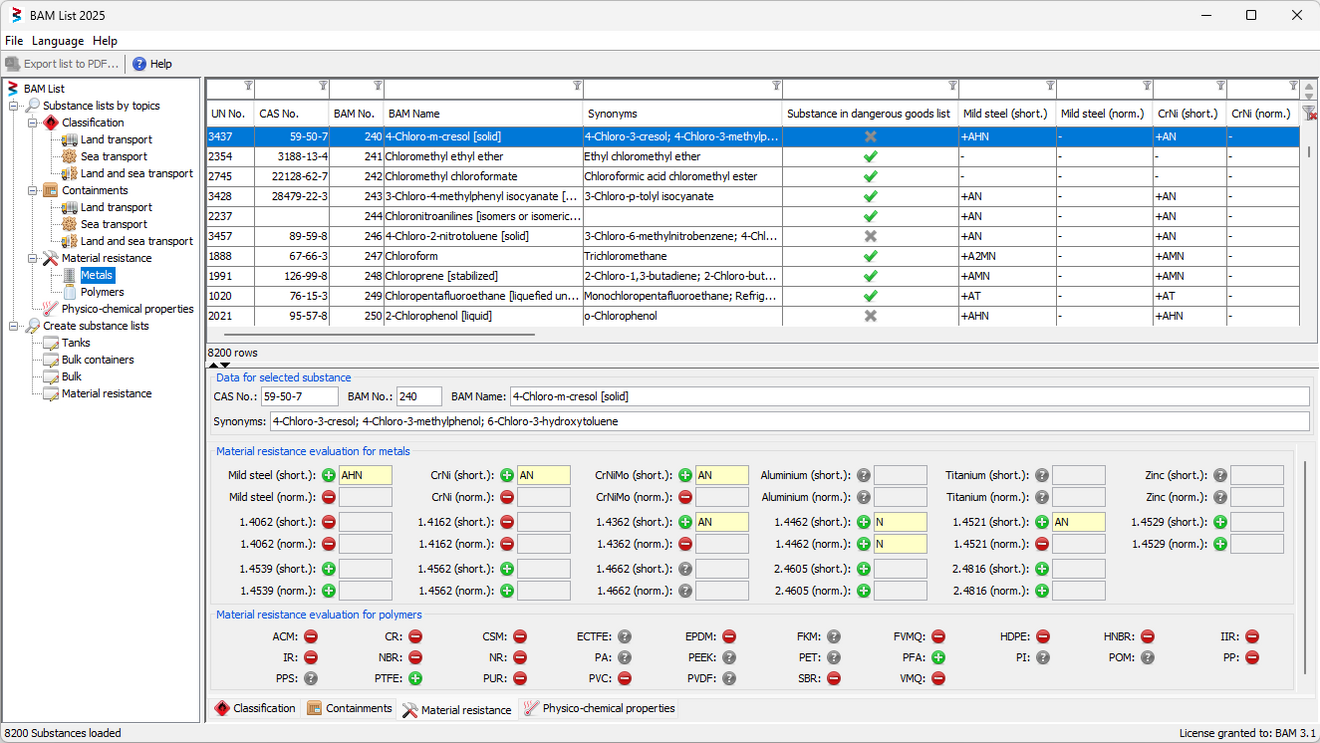The width and height of the screenshot is (1320, 743).
Task: Open filter for Substance in dangerous goods list
Action: 952,86
